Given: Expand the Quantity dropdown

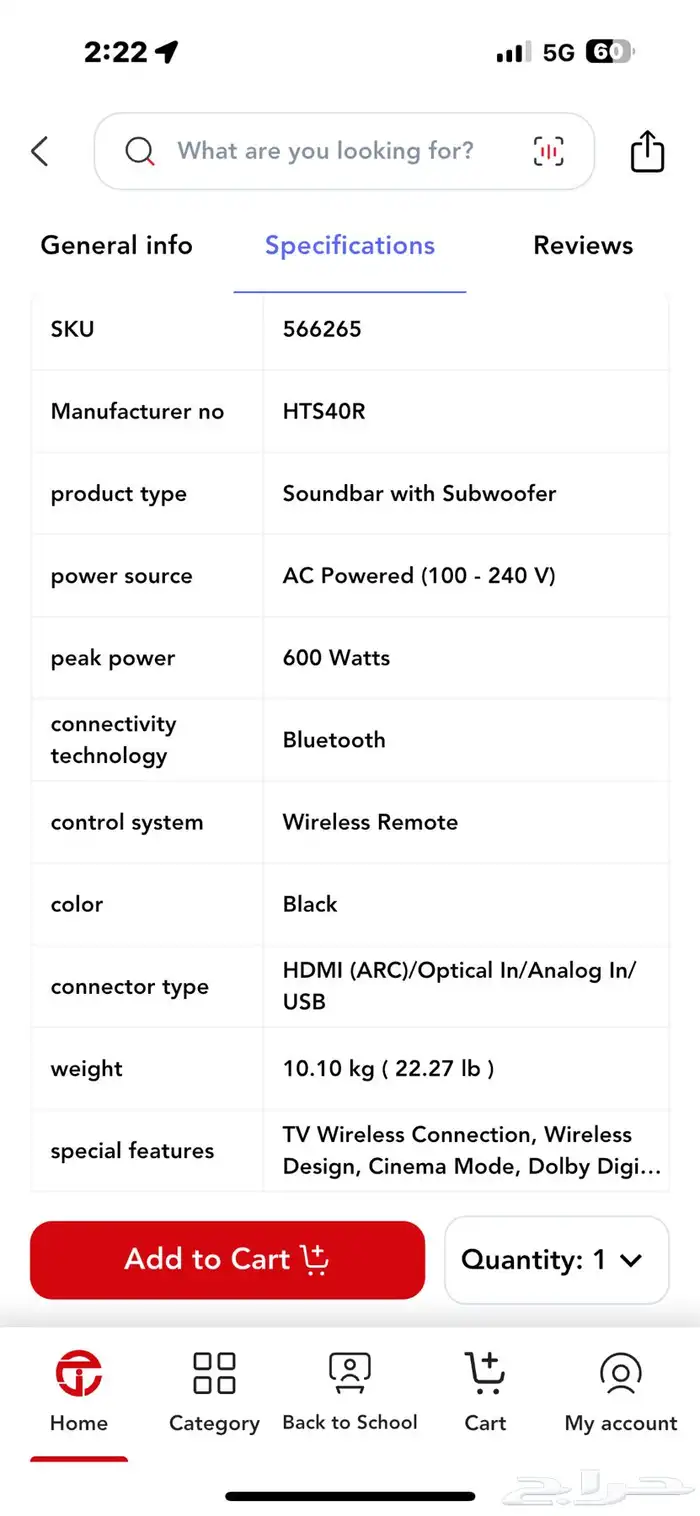Looking at the screenshot, I should click(x=556, y=1260).
